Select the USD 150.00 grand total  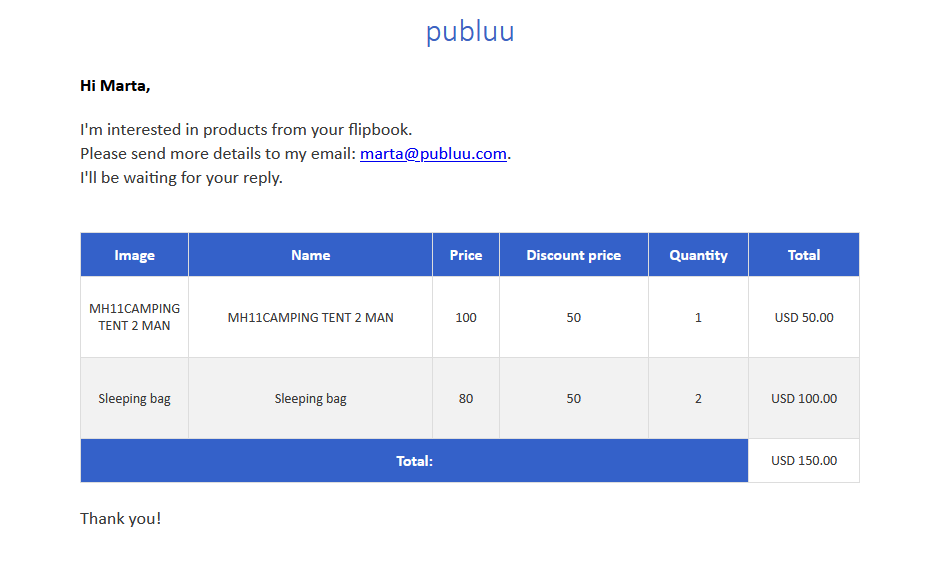click(804, 461)
